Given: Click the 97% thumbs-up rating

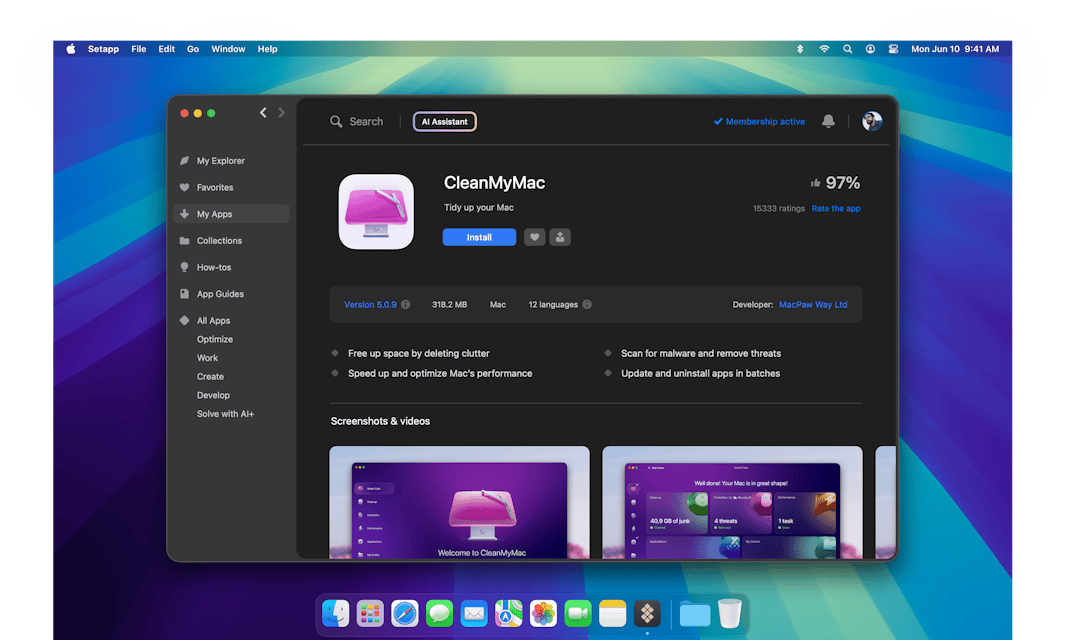Looking at the screenshot, I should tap(835, 183).
